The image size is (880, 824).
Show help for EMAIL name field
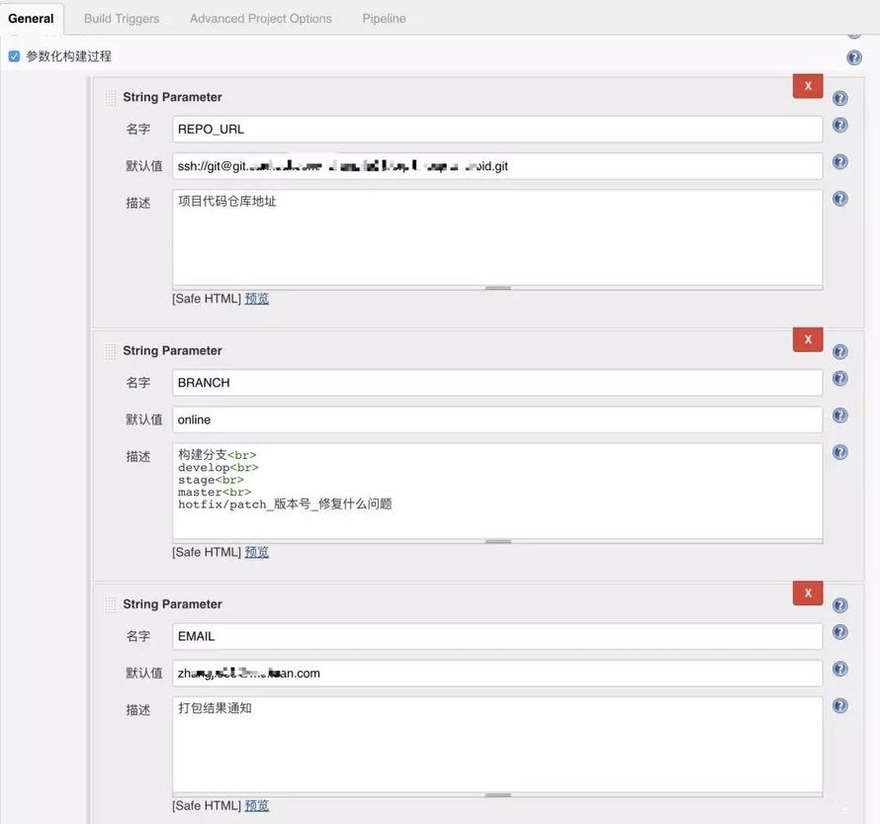(840, 632)
